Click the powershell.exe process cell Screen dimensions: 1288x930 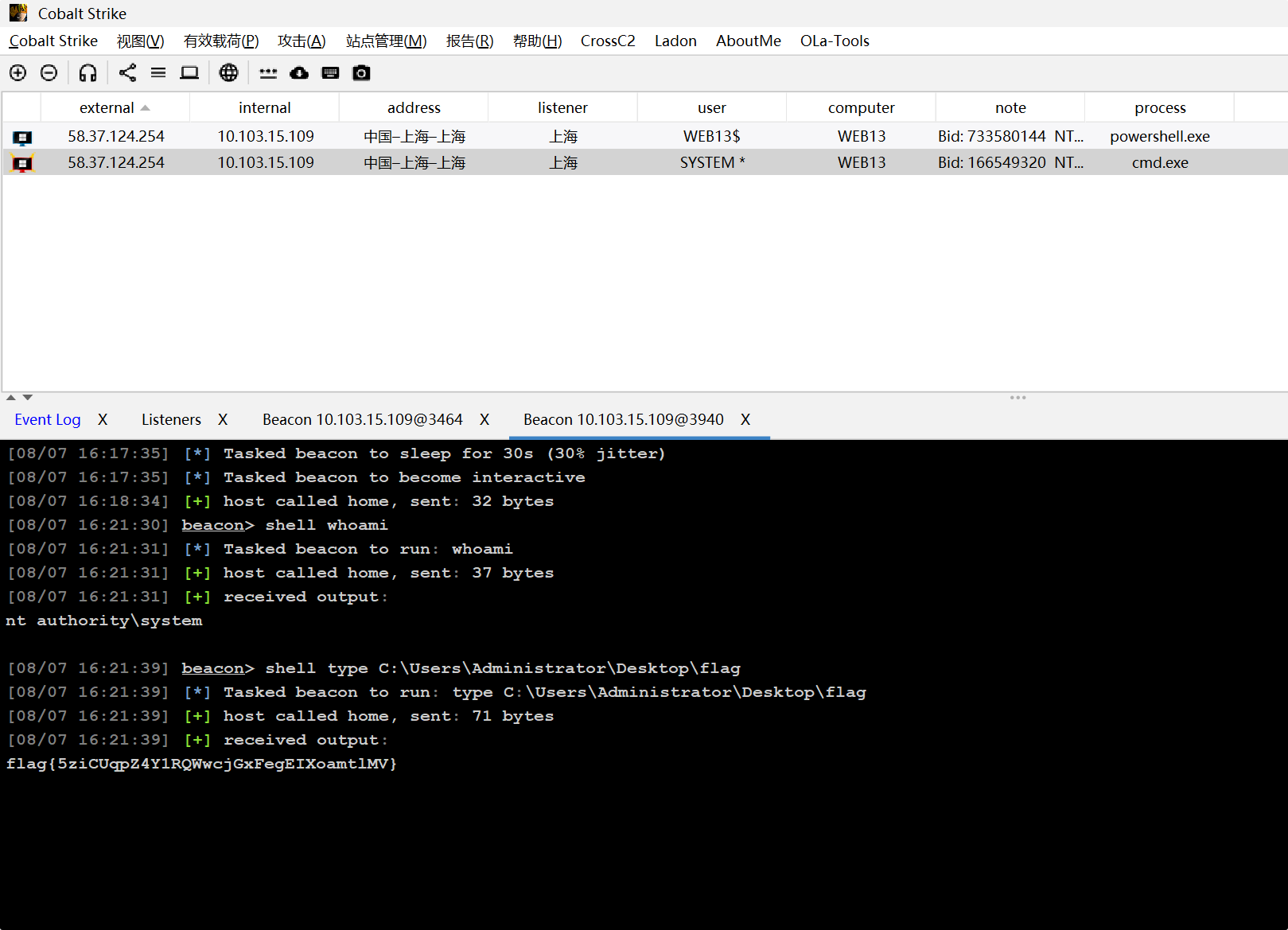click(1160, 136)
